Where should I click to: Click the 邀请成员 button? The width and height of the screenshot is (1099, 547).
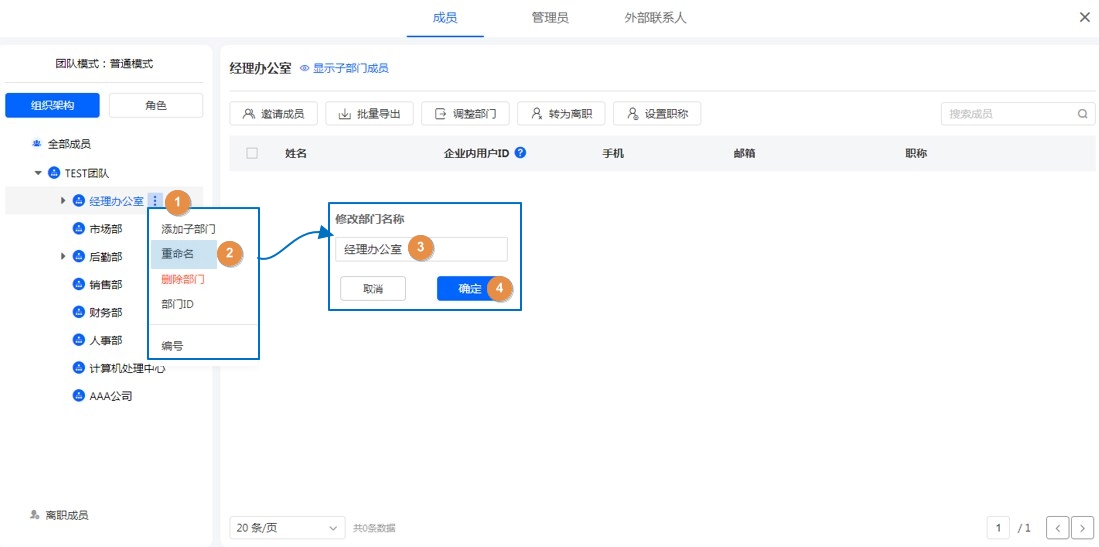pyautogui.click(x=274, y=114)
